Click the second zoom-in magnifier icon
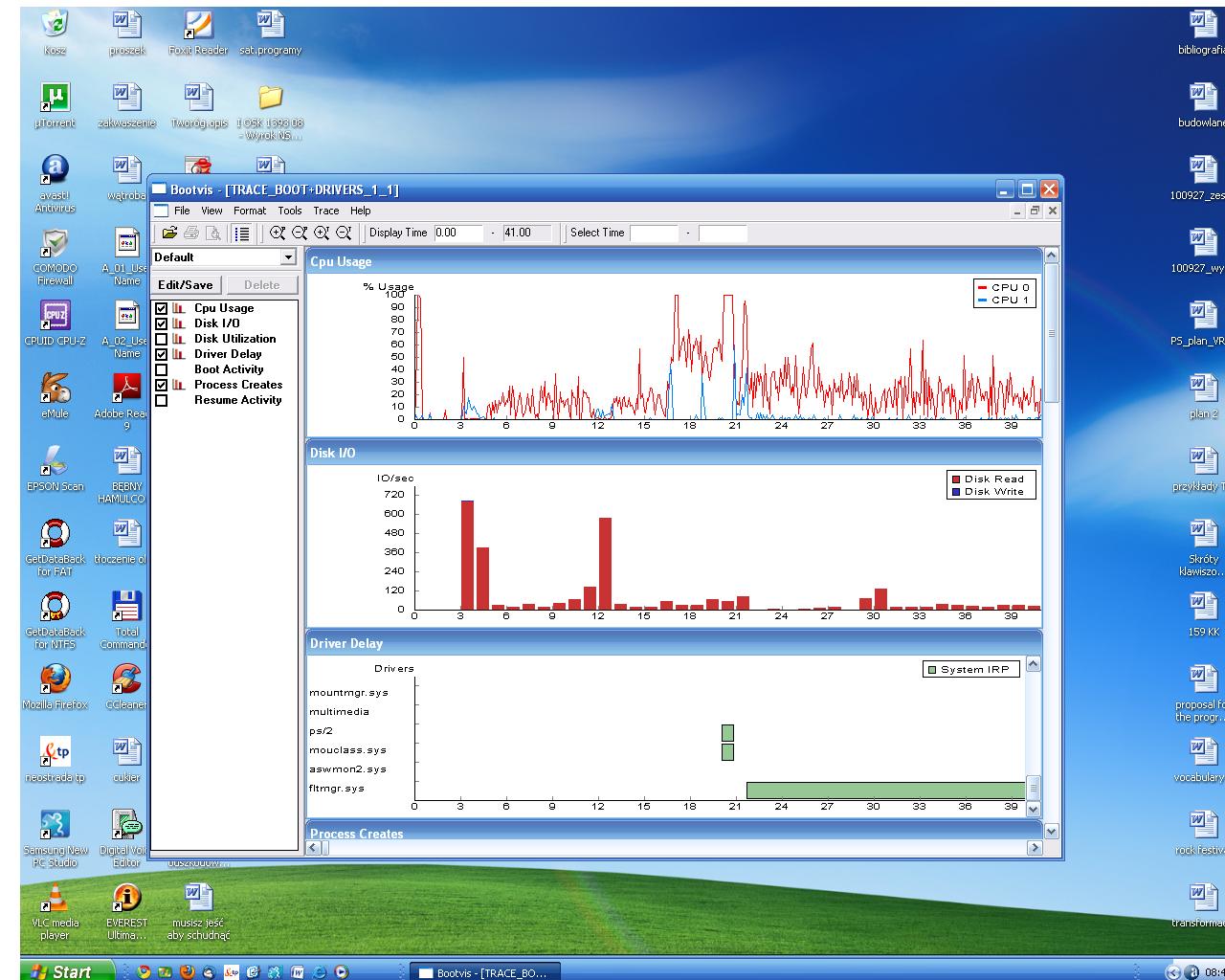The height and width of the screenshot is (980, 1225). tap(322, 233)
